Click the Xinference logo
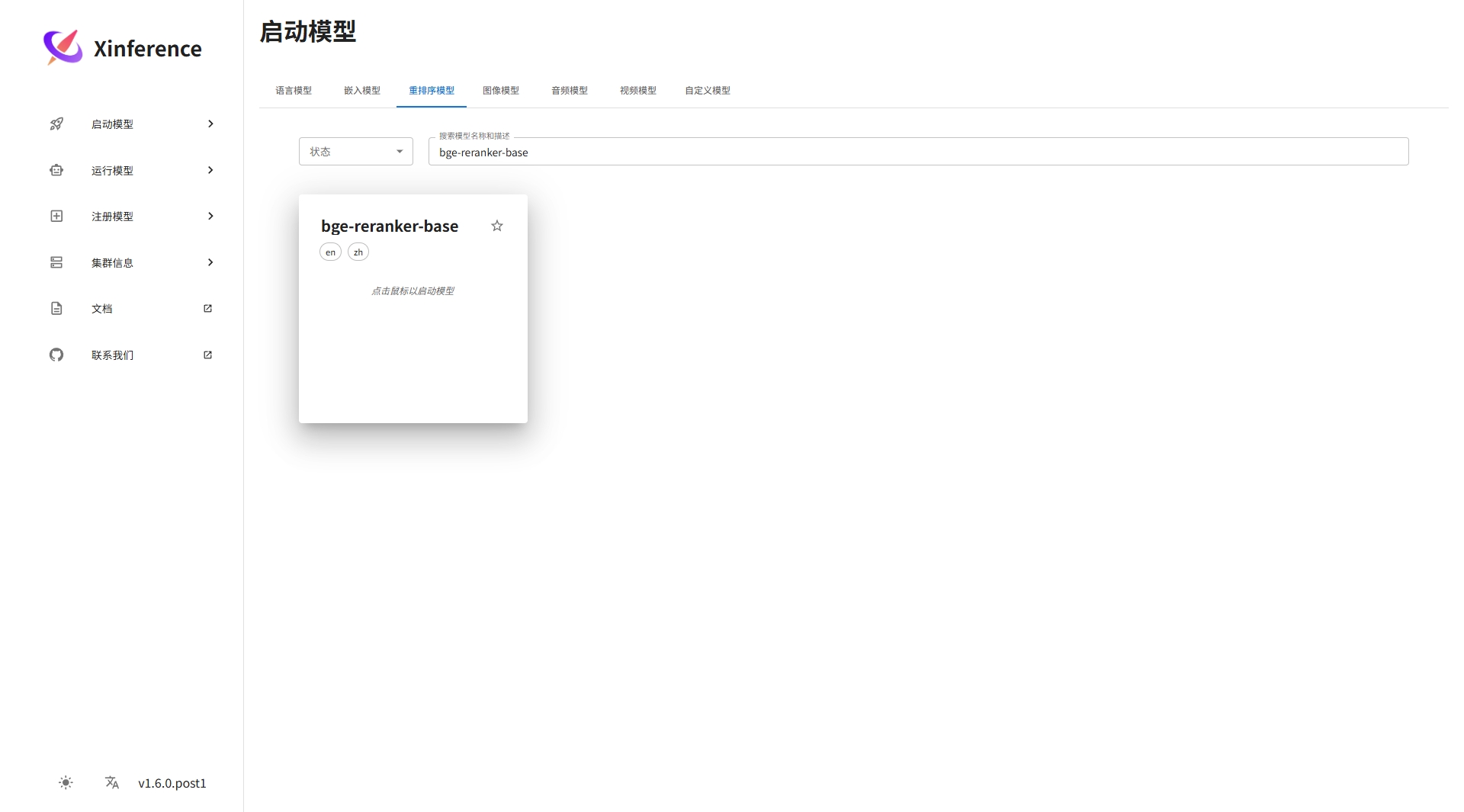1464x812 pixels. (x=63, y=47)
